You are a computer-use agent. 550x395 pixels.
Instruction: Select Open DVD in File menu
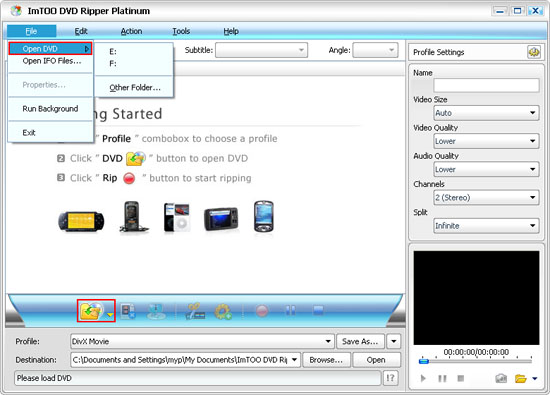(x=51, y=49)
